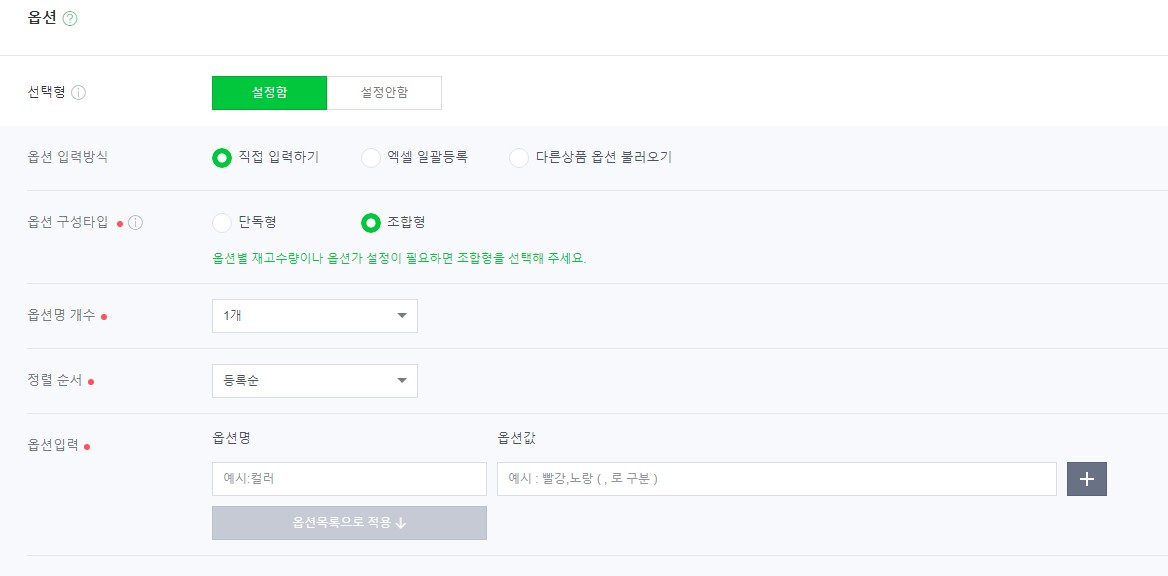1168x576 pixels.
Task: Click the dropdown arrow on the 1개 selector
Action: 402,315
